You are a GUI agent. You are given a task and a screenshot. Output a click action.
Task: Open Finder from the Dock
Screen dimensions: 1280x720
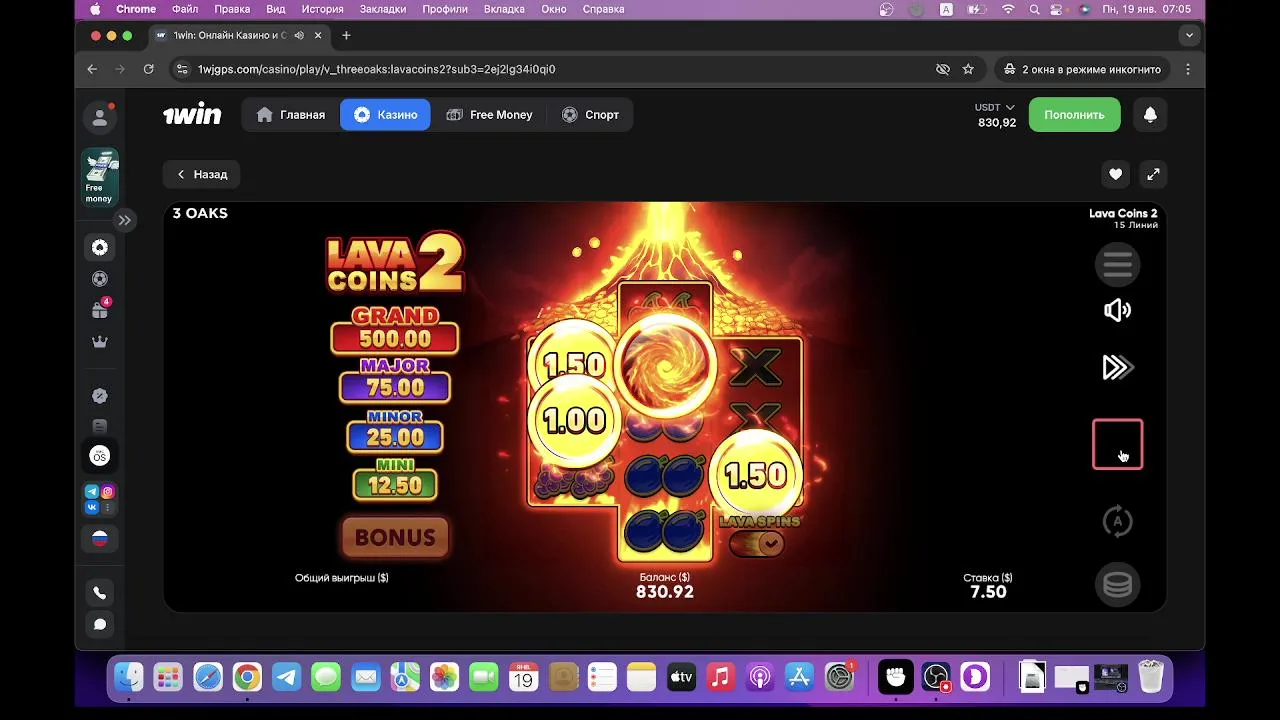128,677
